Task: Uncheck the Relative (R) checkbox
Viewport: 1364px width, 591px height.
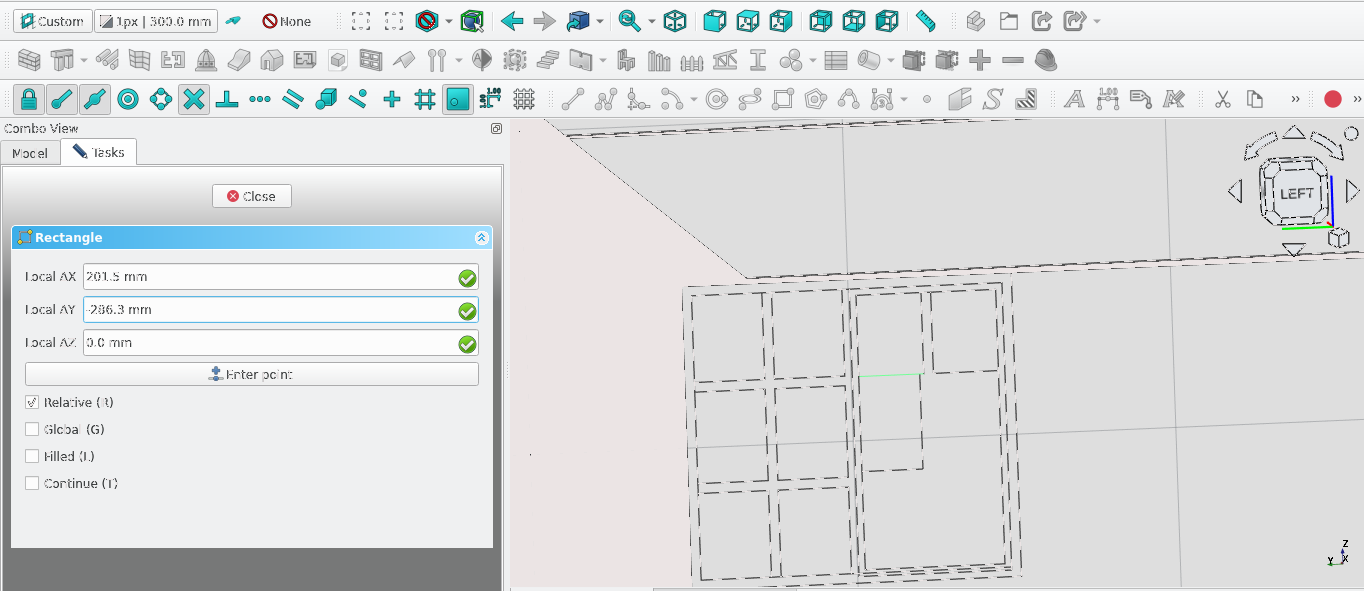Action: coord(32,403)
